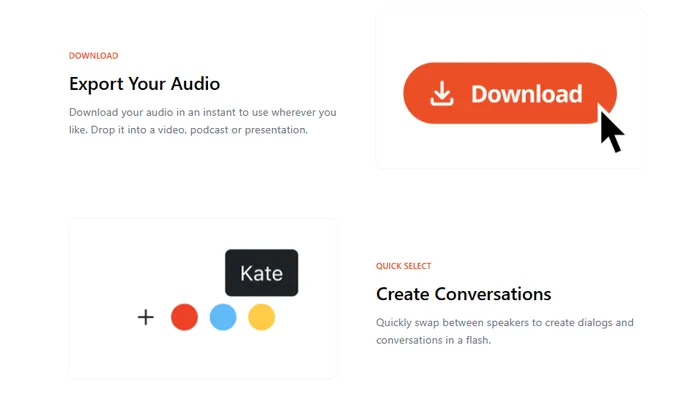Click the plus icon to add speaker
This screenshot has height=400, width=700.
(x=146, y=318)
